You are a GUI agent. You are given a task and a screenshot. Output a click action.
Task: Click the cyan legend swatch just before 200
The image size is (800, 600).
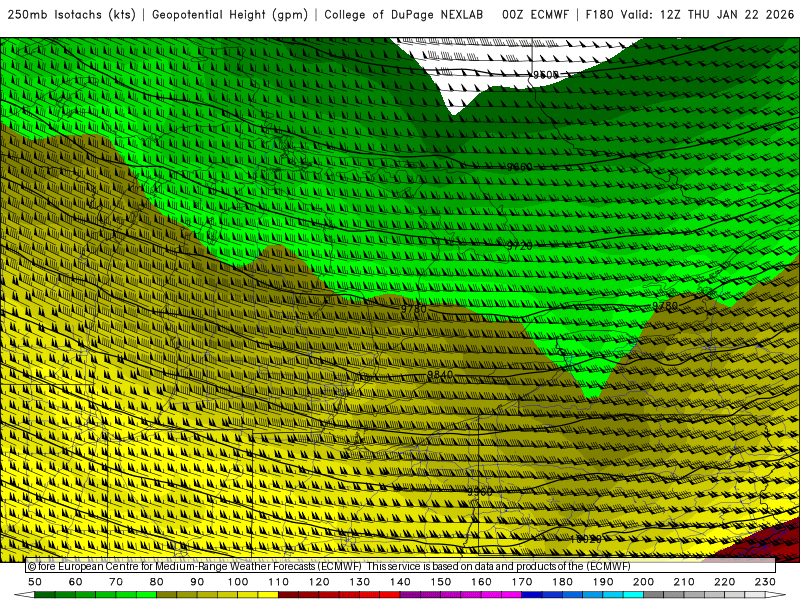(x=634, y=595)
